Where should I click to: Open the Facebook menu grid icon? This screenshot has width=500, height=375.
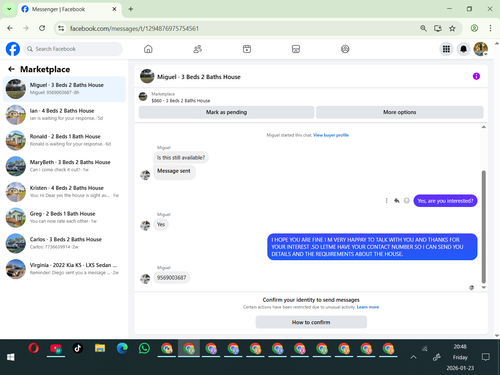[446, 49]
